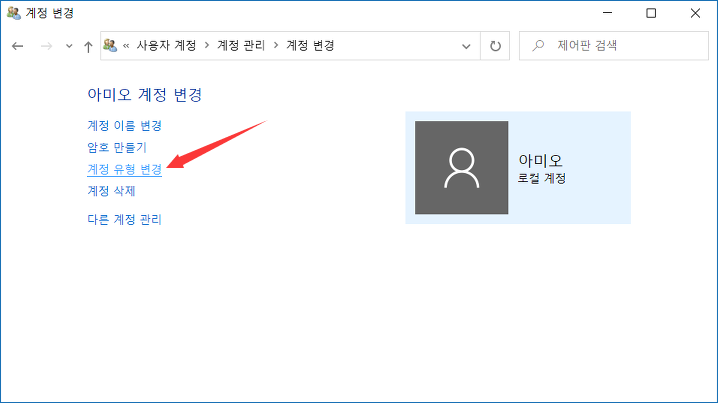This screenshot has width=718, height=403.
Task: Open the recent locations dropdown chevron
Action: tap(68, 46)
